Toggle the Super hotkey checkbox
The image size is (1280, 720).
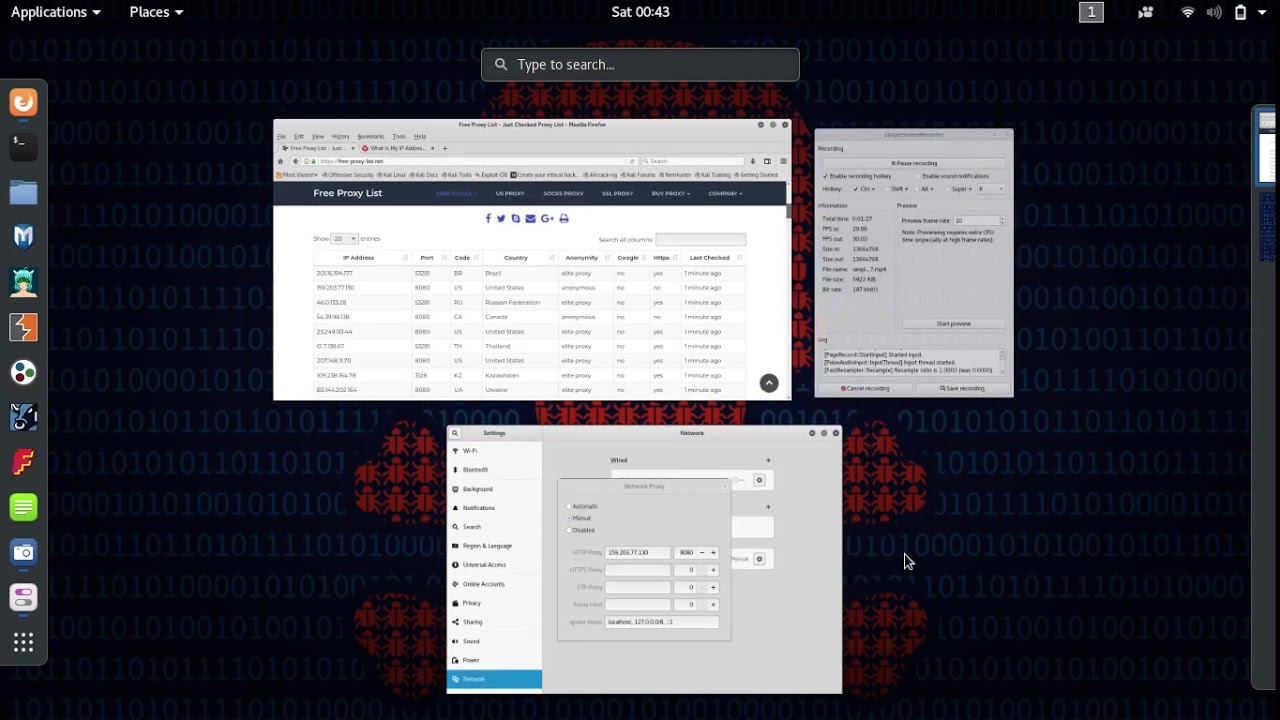[x=948, y=189]
